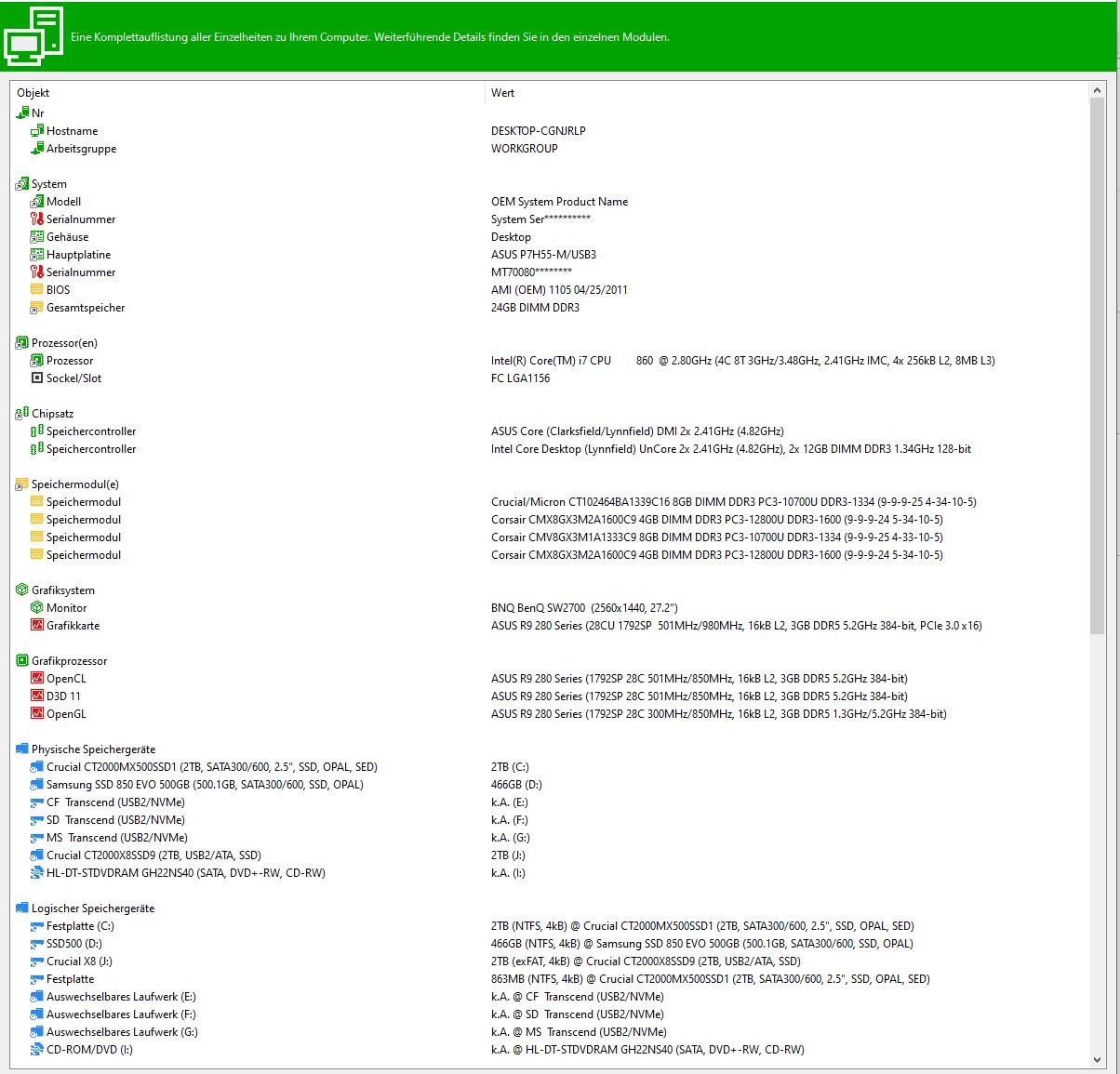Click the Hauptplatine row icon
The image size is (1120, 1074).
pyautogui.click(x=37, y=255)
